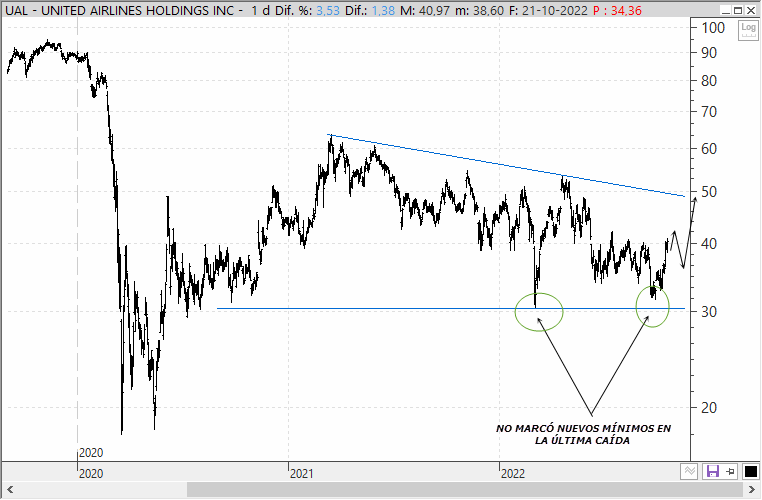Click the scrollbar right arrow
762x500 pixels.
tap(752, 489)
